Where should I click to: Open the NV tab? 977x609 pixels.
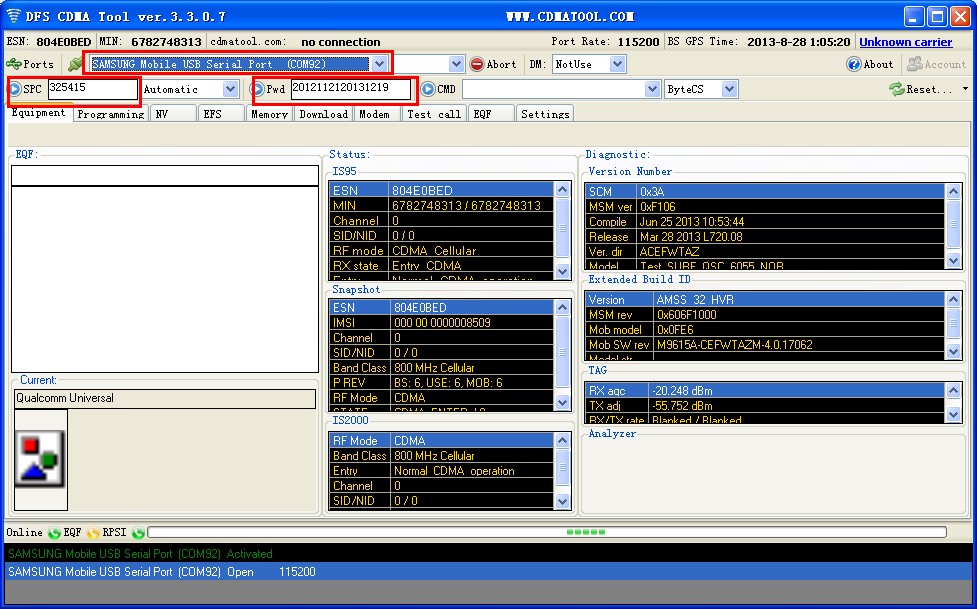tap(173, 114)
